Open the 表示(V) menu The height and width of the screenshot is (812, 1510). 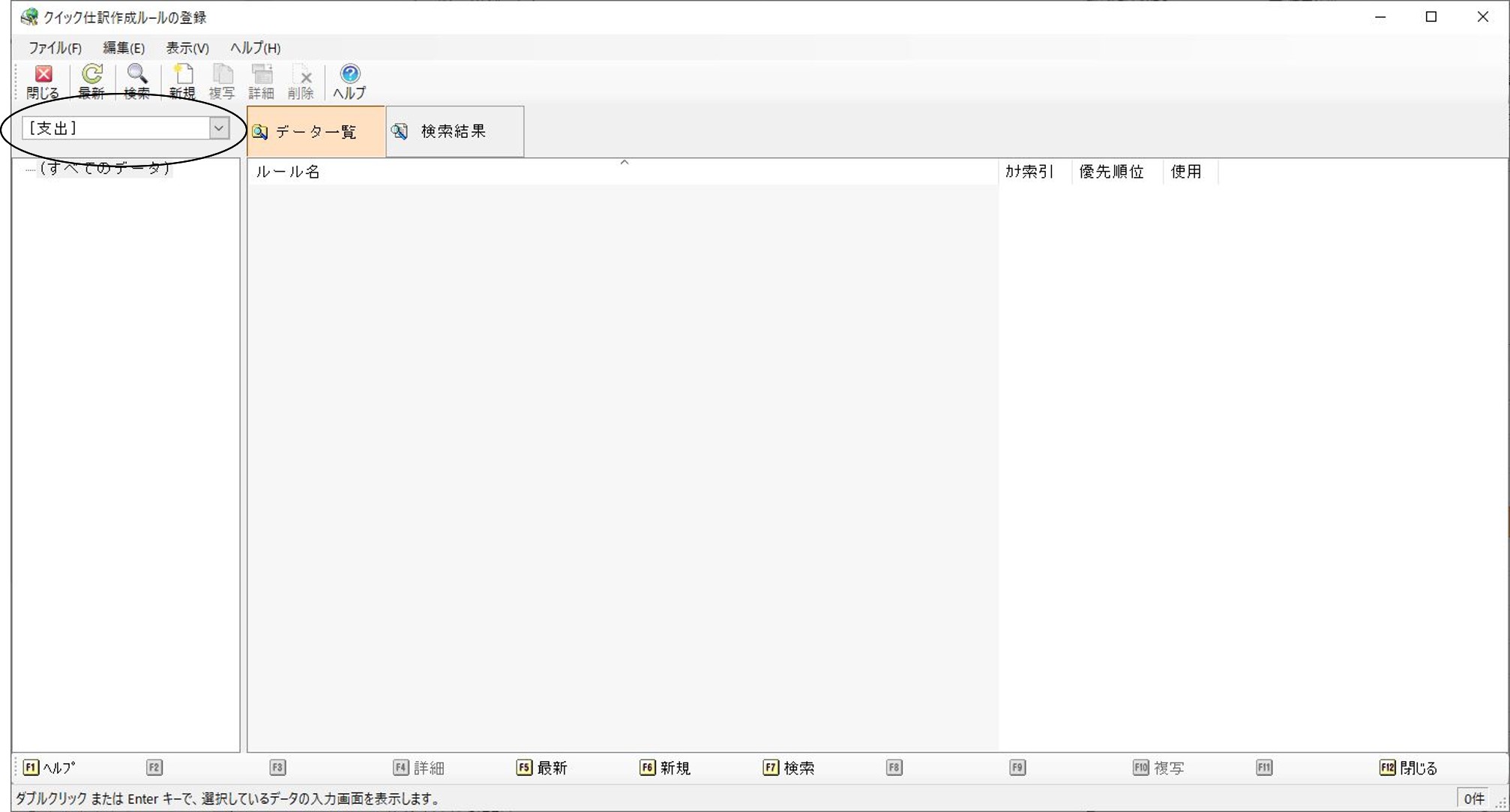click(x=187, y=48)
